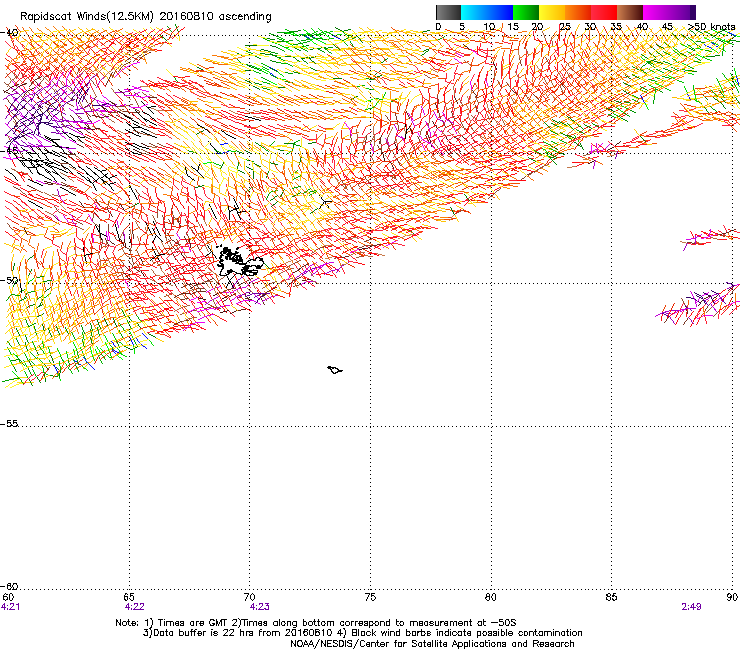Click the '25' label under the color bar
This screenshot has height=650, width=740.
(564, 26)
